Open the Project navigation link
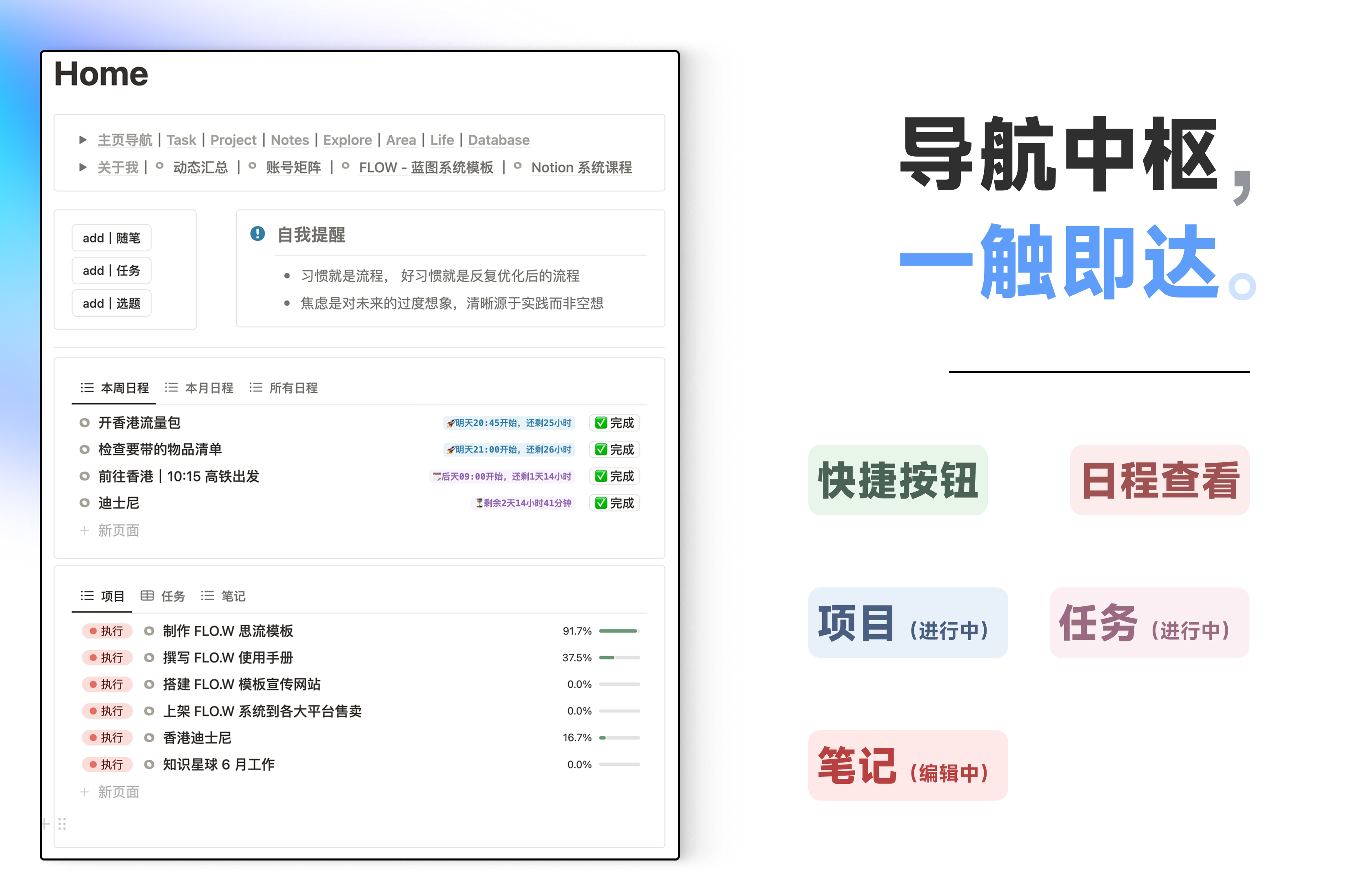This screenshot has width=1355, height=896. point(233,140)
